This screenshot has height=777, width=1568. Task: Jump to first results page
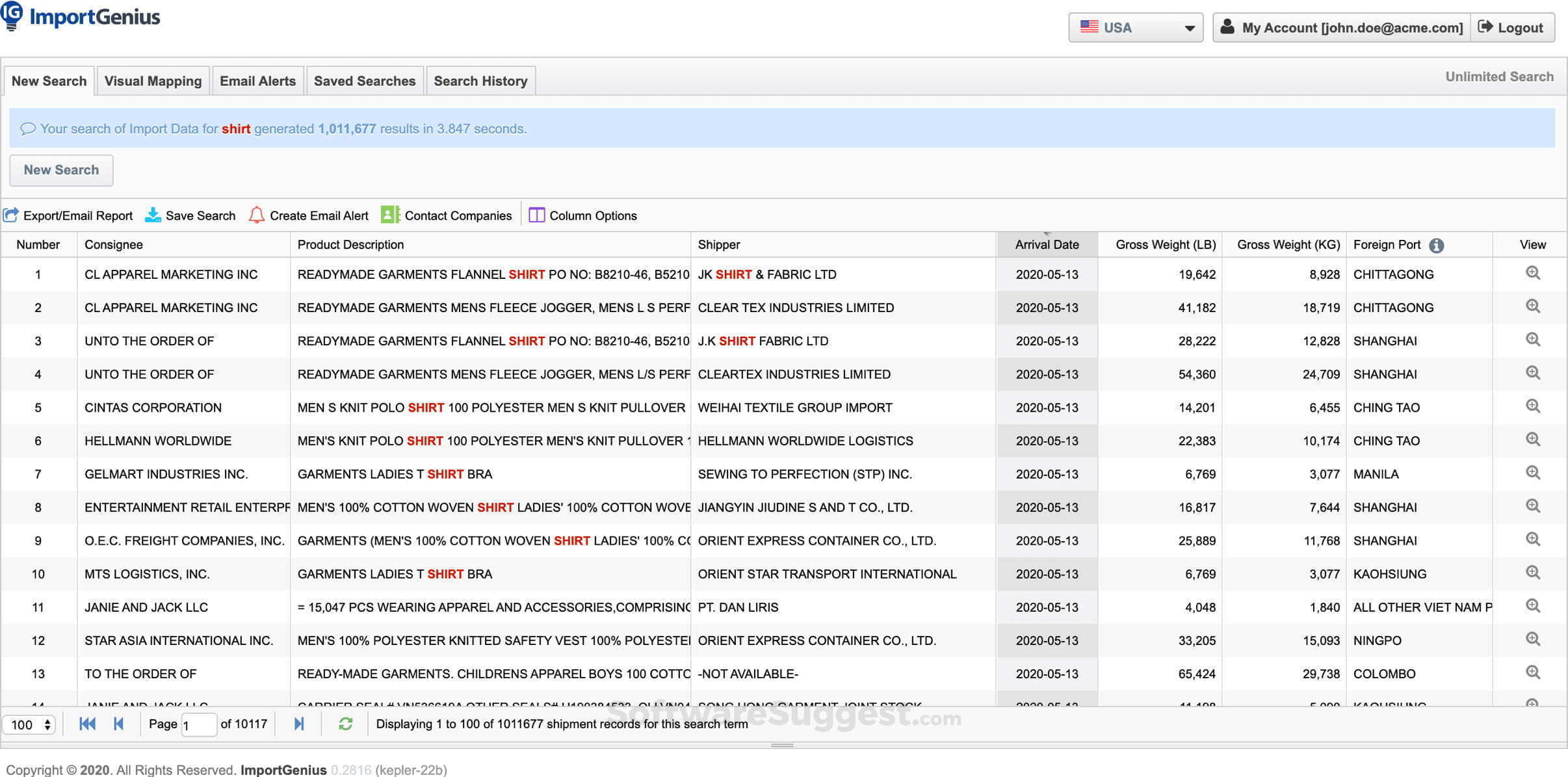pyautogui.click(x=87, y=724)
